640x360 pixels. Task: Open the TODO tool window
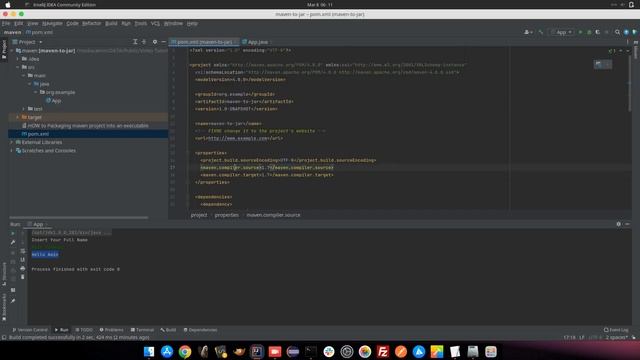(x=84, y=330)
